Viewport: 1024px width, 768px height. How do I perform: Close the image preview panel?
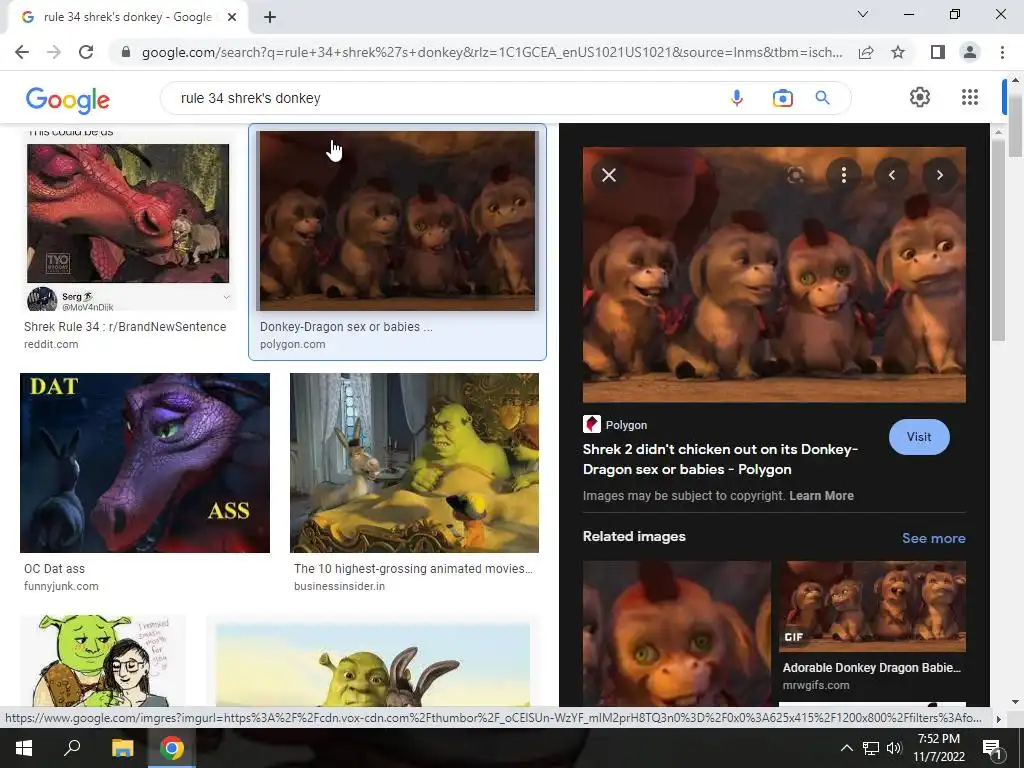coord(609,175)
